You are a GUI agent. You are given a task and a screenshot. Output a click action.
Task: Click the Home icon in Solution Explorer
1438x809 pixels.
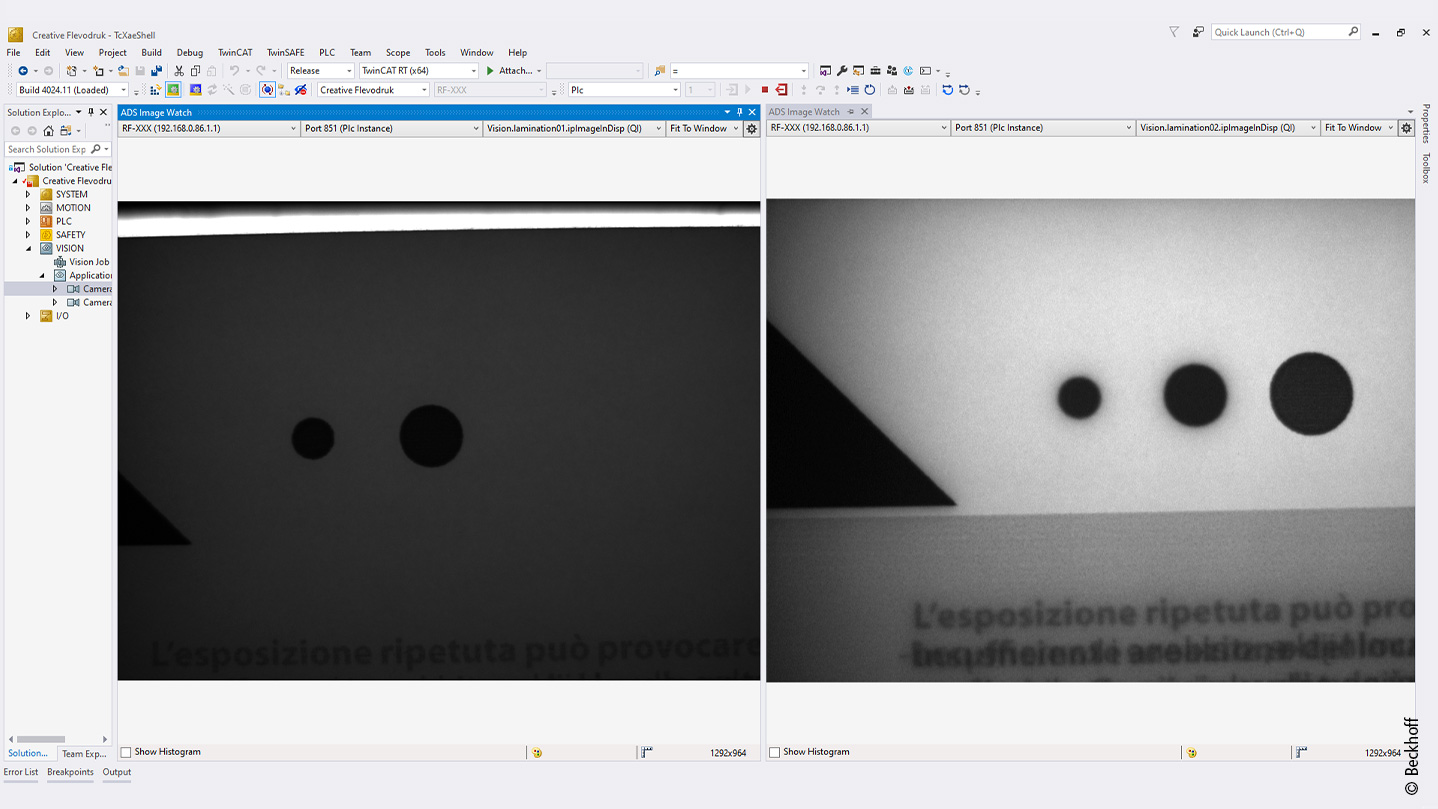[48, 131]
